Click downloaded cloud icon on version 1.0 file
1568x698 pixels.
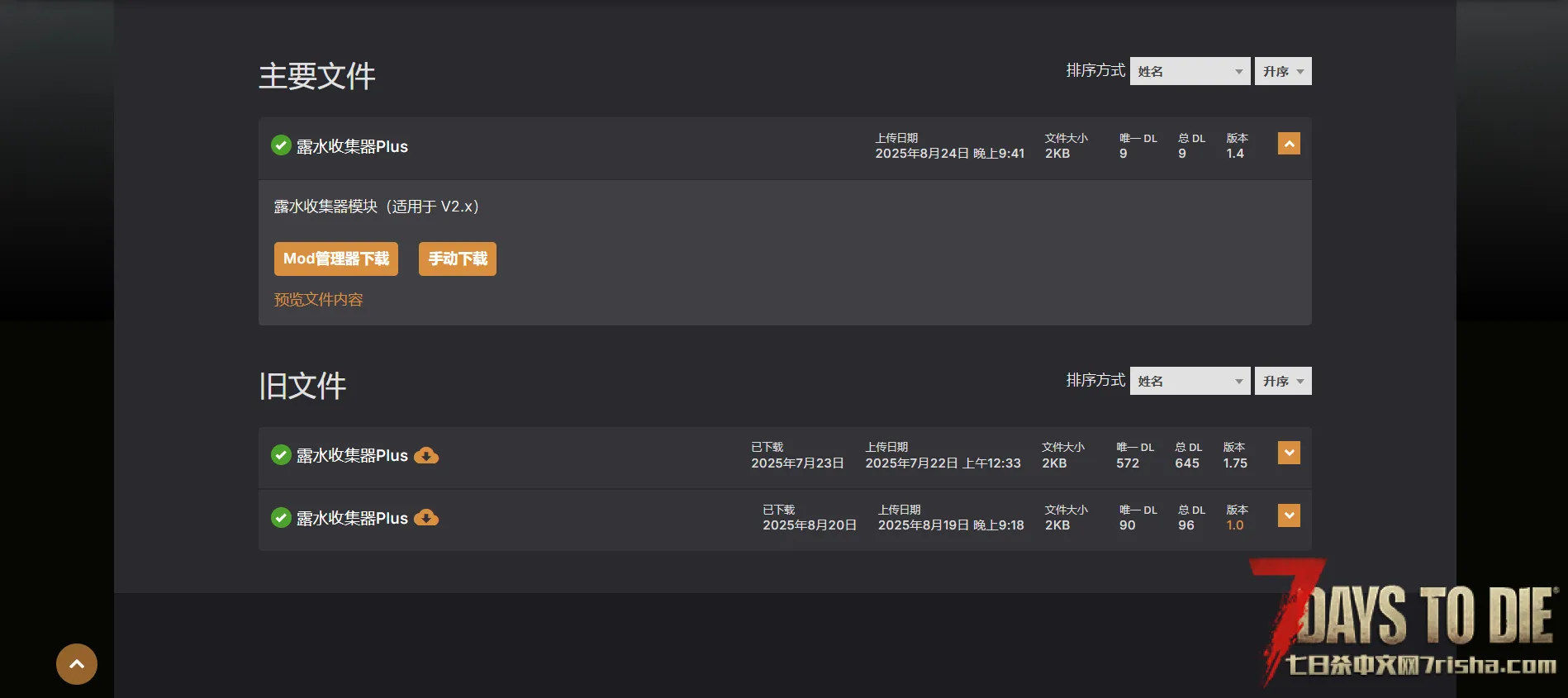coord(426,518)
